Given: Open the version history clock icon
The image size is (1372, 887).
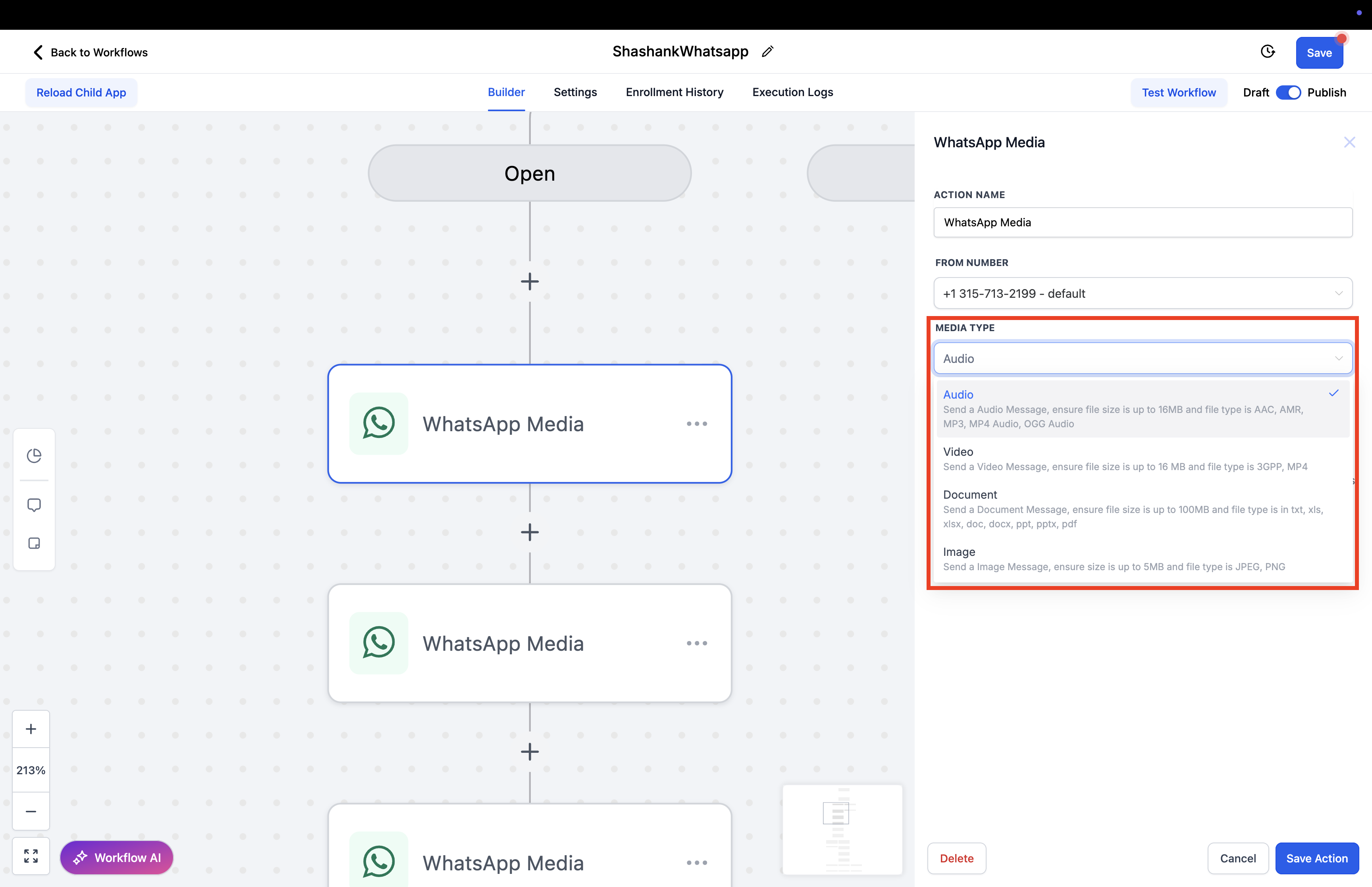Looking at the screenshot, I should click(x=1267, y=52).
